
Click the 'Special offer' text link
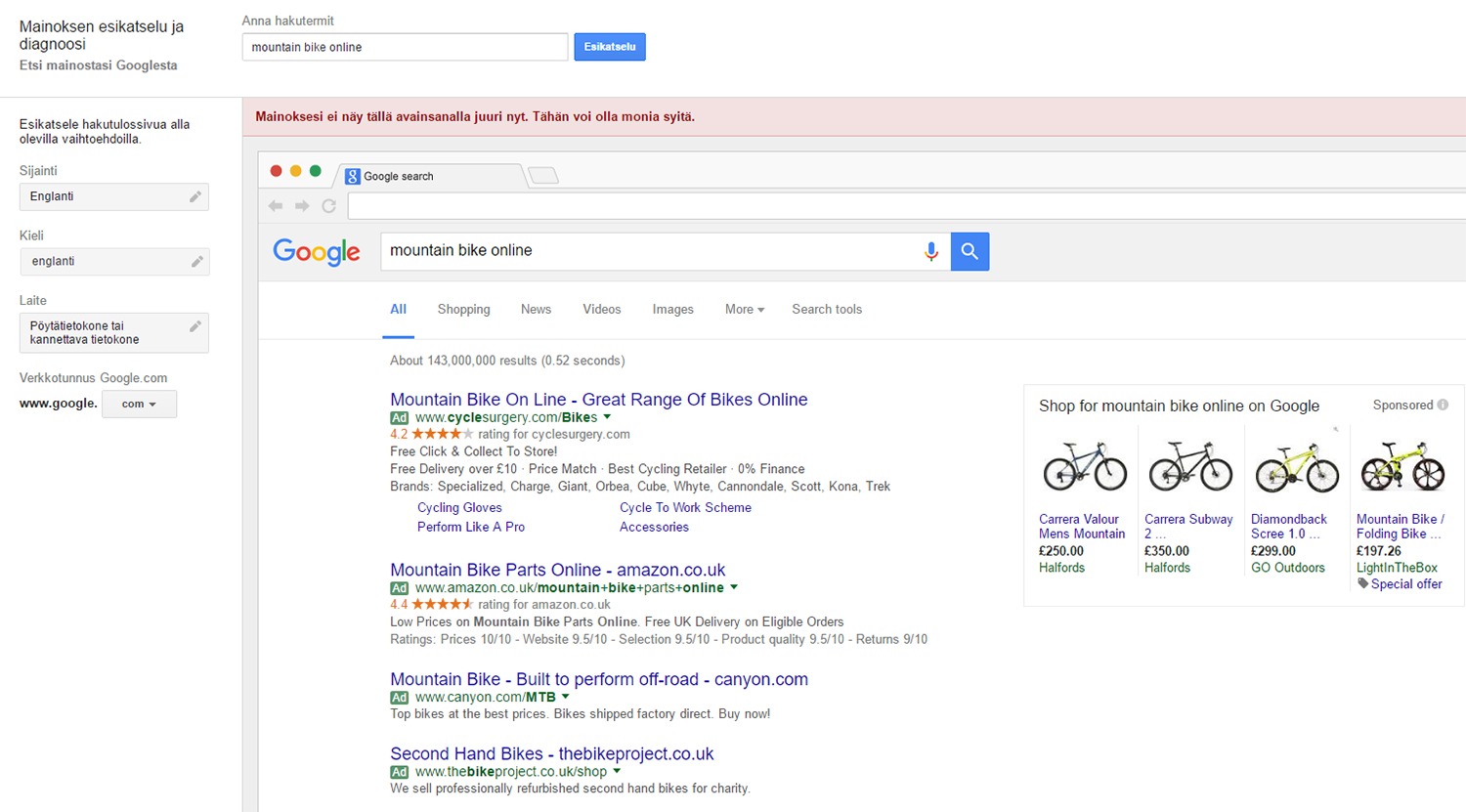click(x=1406, y=583)
